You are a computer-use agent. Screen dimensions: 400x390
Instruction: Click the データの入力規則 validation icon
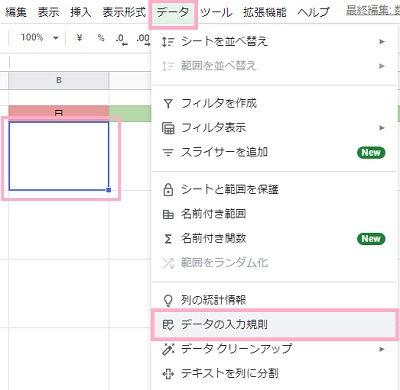click(168, 325)
